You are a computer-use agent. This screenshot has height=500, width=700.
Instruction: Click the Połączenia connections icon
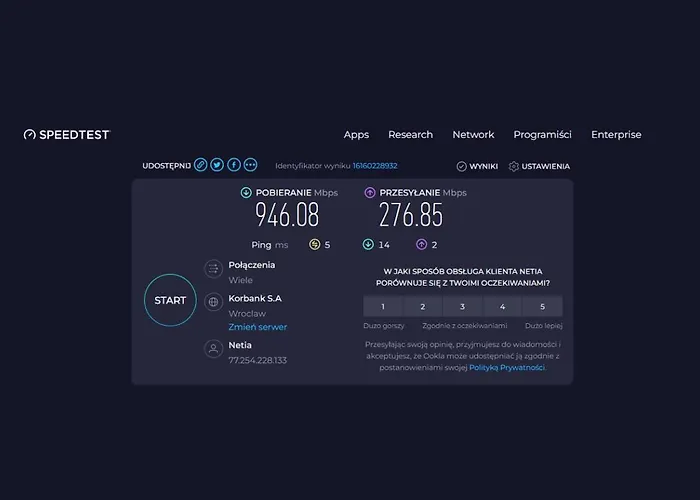[x=213, y=268]
